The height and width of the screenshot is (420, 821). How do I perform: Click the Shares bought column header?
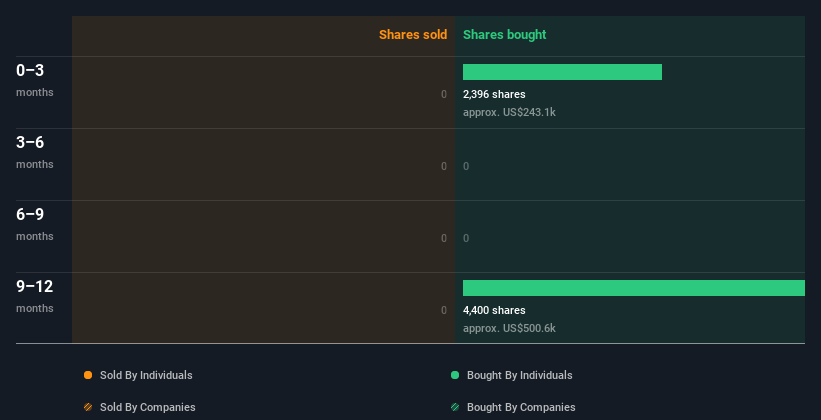pyautogui.click(x=504, y=35)
